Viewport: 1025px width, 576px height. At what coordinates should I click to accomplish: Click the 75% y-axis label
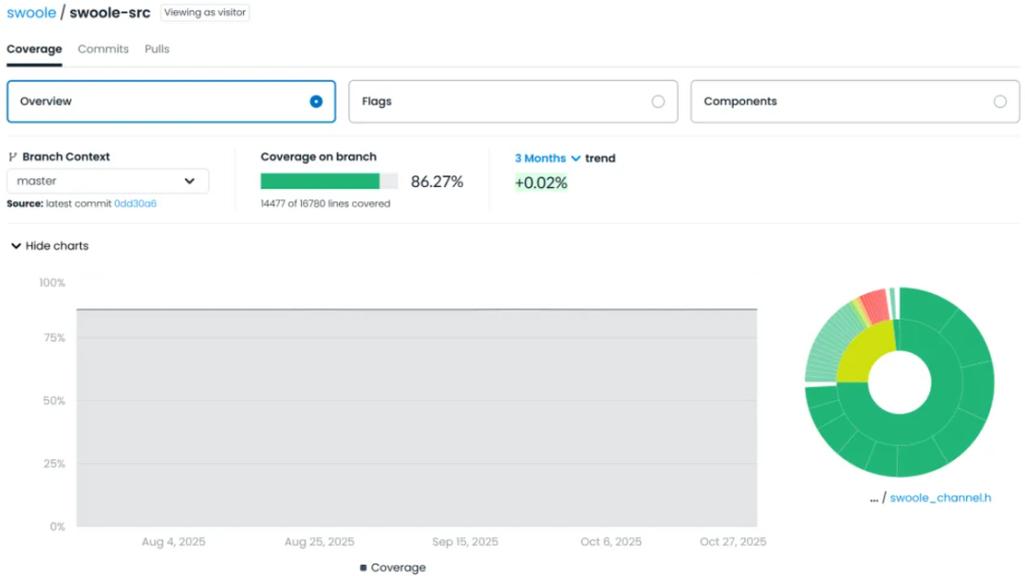click(54, 337)
